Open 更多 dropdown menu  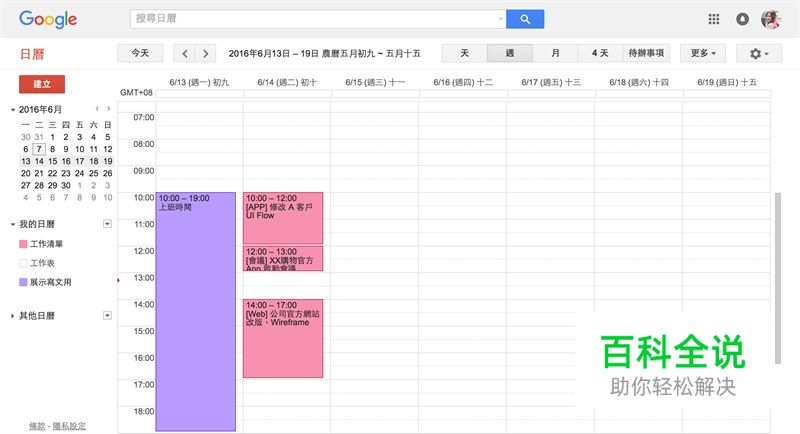tap(703, 54)
